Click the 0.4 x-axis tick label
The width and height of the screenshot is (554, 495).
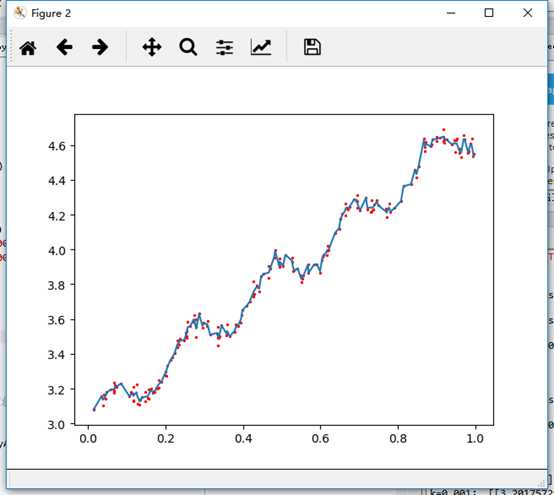[243, 438]
